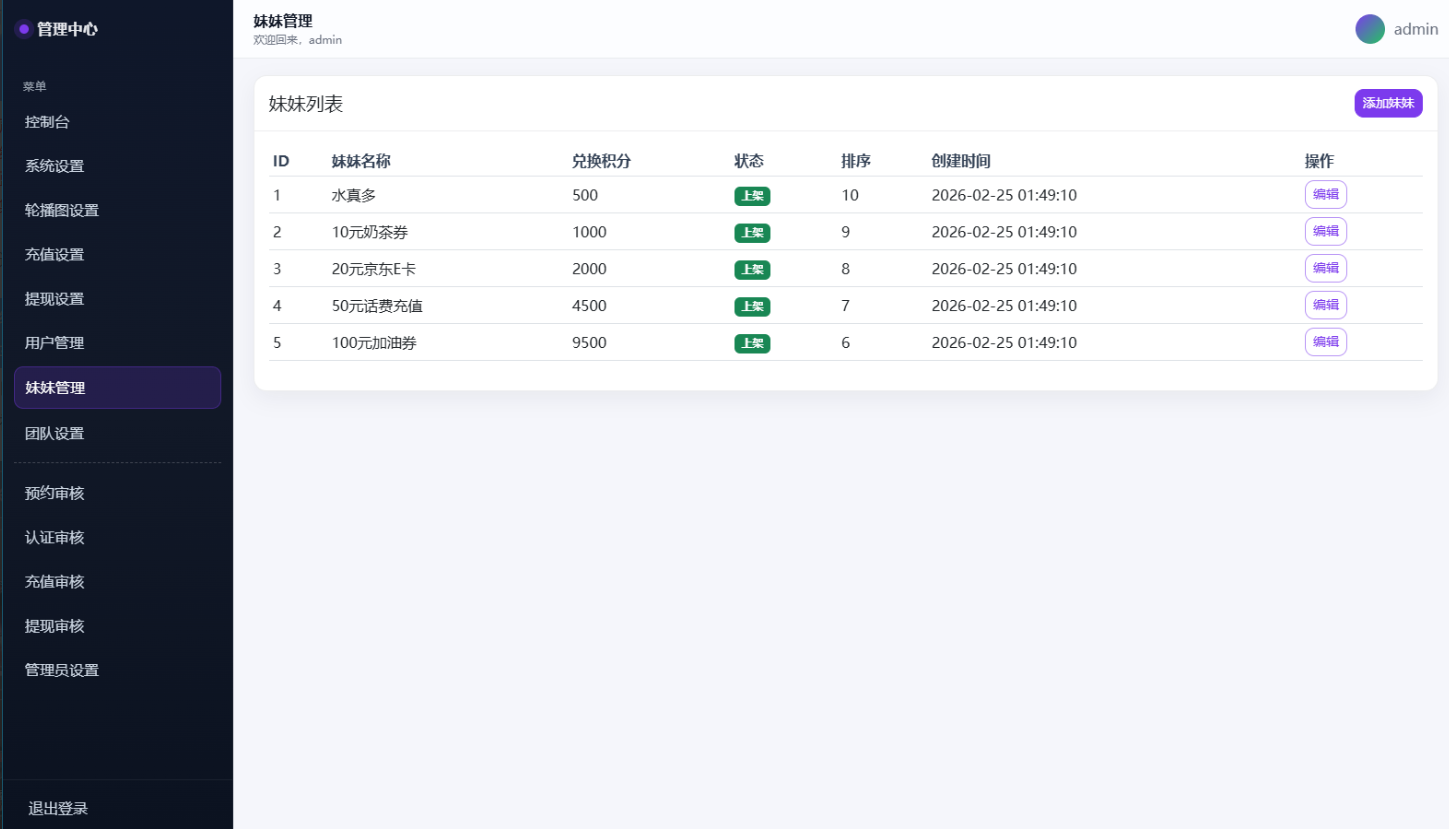The height and width of the screenshot is (829, 1449).
Task: Click the name cell 10元奶茶券
Action: tap(370, 232)
